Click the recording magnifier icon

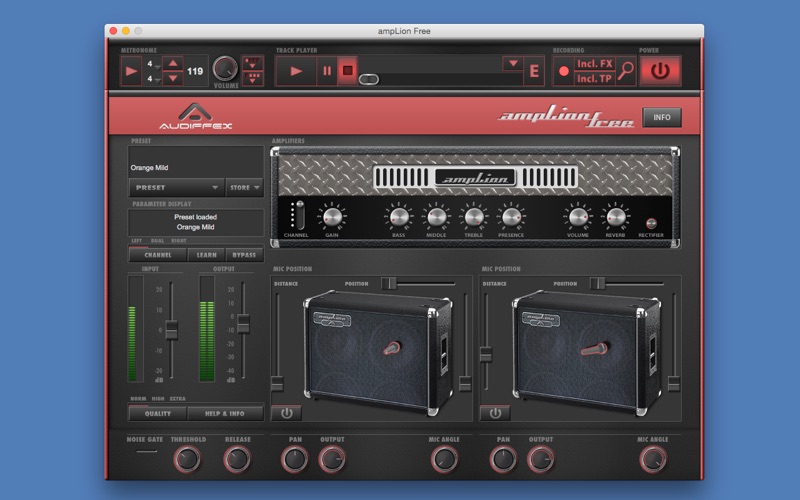pos(626,71)
